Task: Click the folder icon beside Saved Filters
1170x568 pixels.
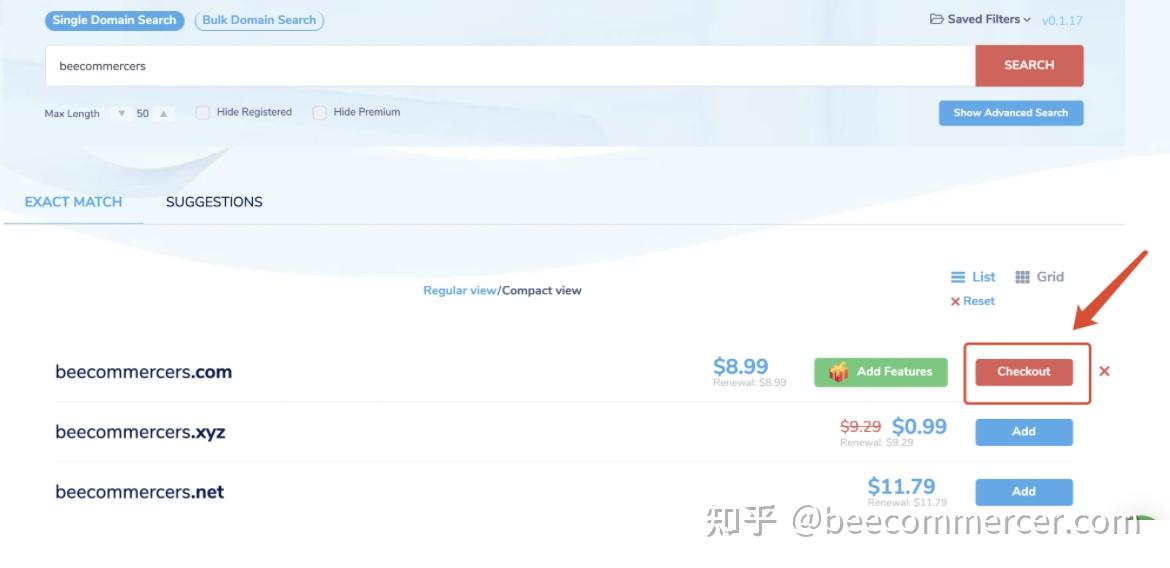Action: [936, 19]
